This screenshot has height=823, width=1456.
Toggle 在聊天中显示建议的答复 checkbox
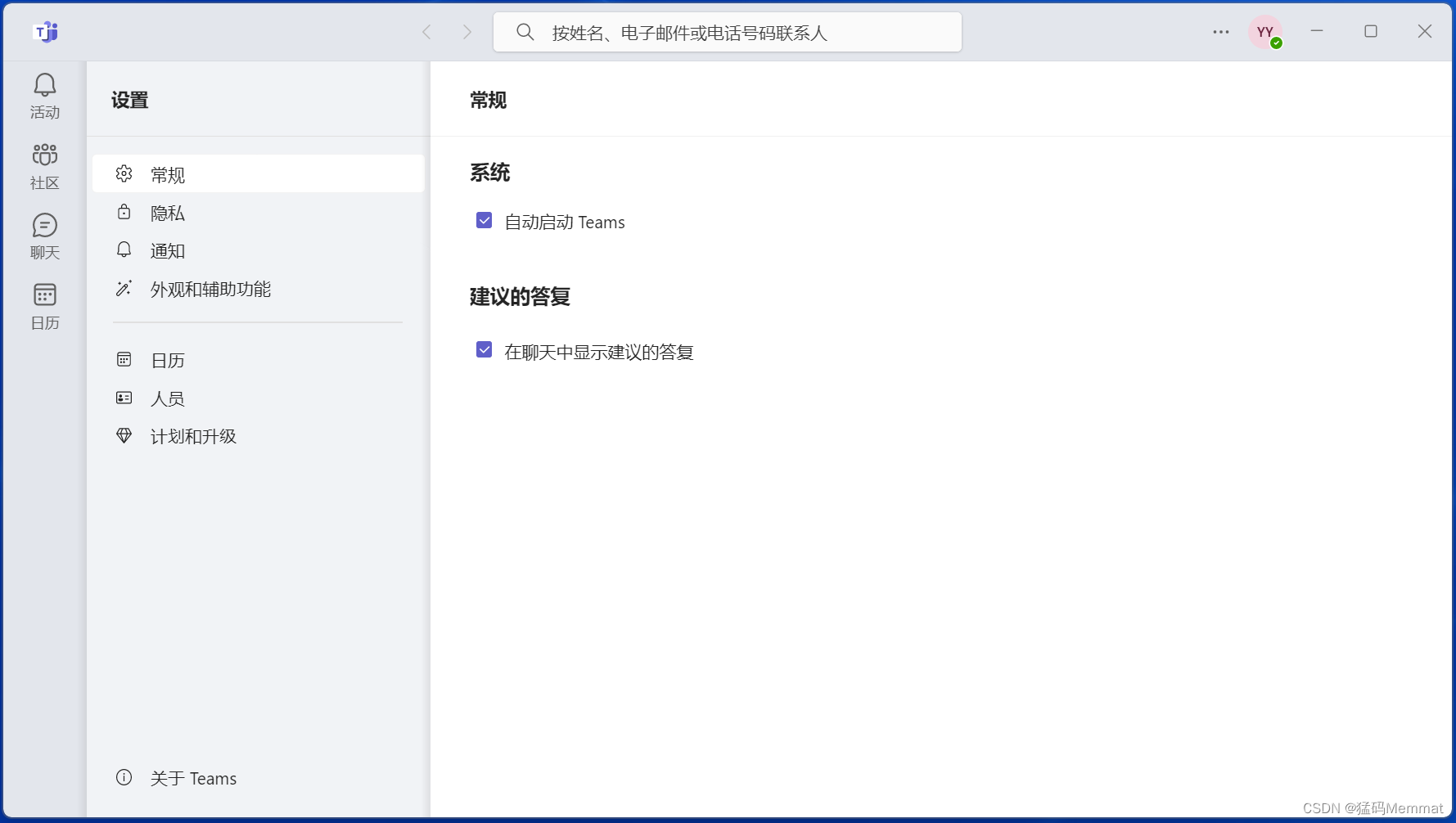coord(485,350)
